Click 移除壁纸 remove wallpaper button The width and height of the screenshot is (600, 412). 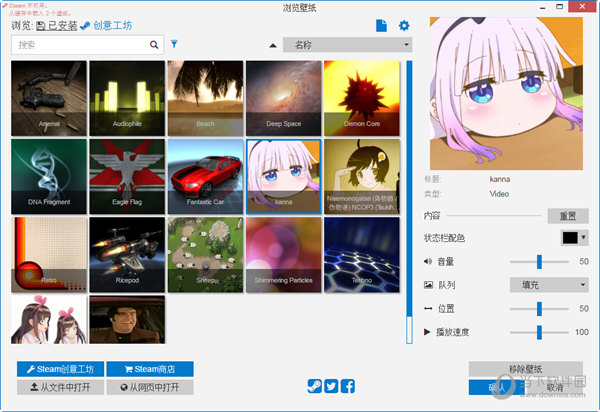(x=525, y=369)
